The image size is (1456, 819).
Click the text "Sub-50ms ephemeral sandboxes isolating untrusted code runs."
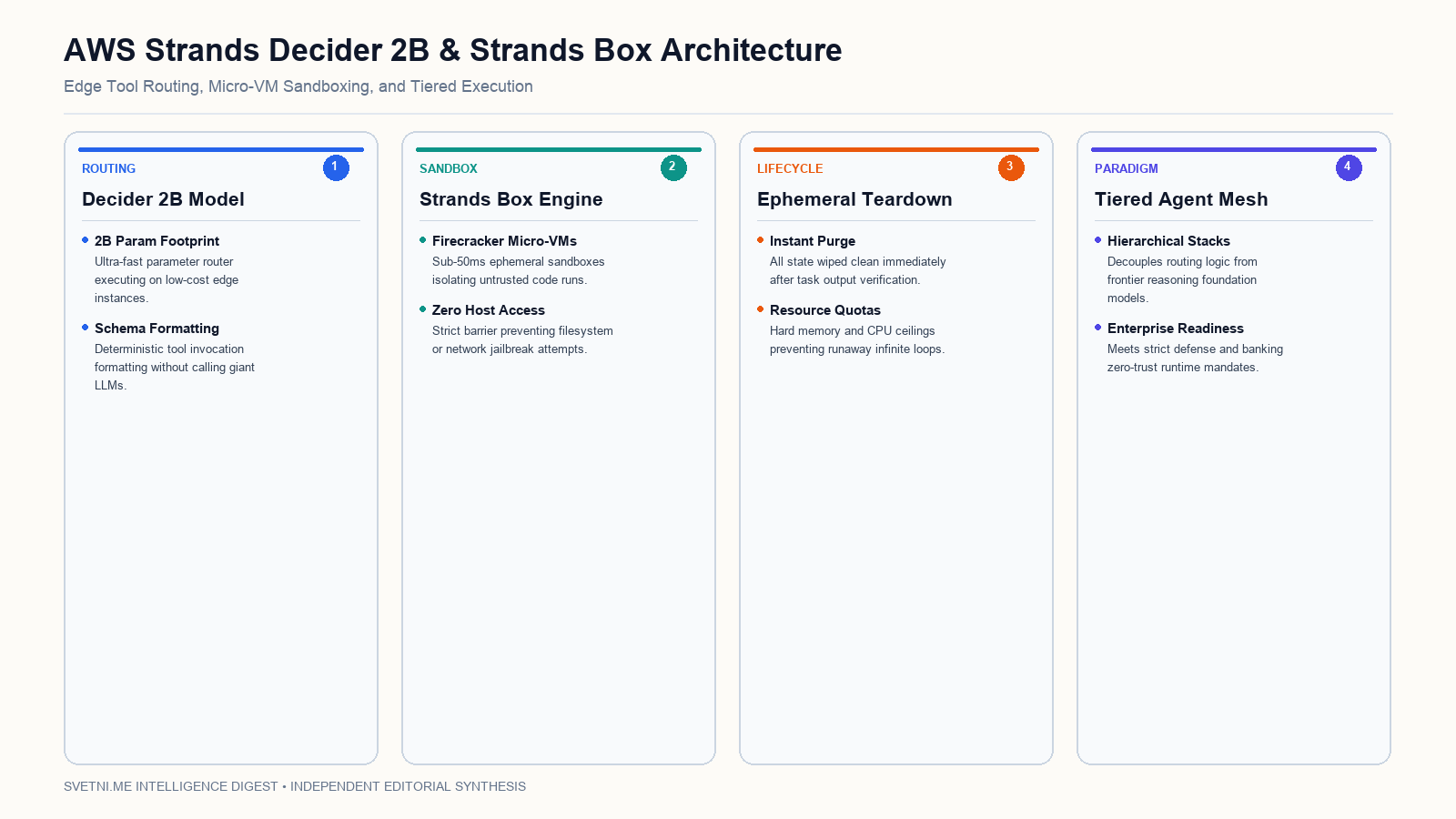click(519, 271)
